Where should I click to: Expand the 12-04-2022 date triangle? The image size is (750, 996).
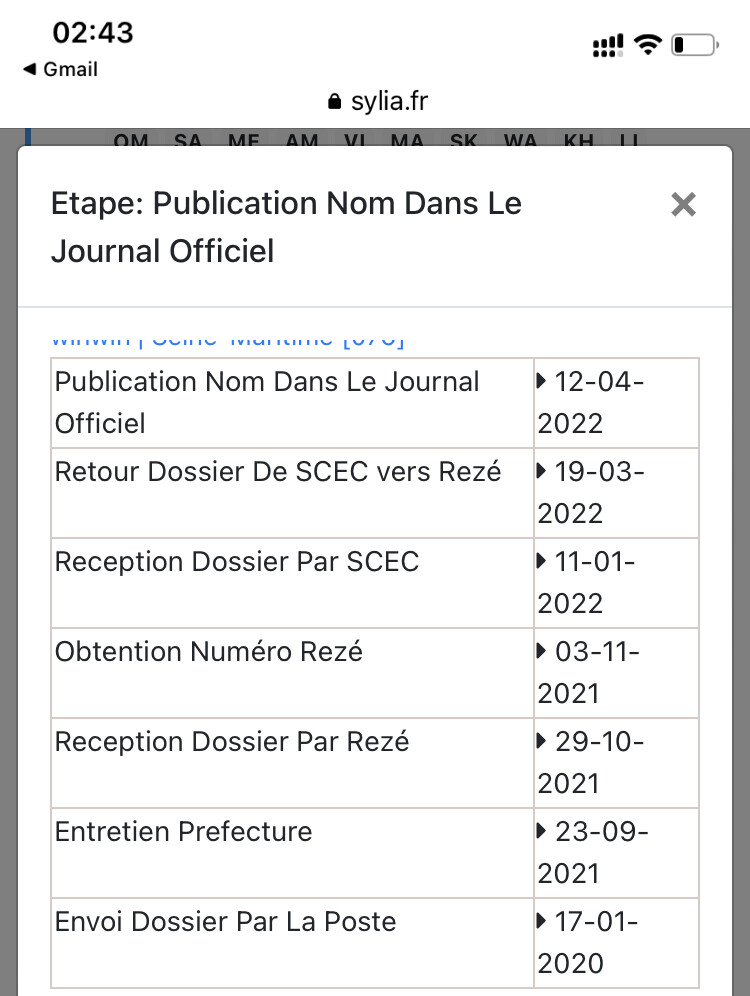point(541,381)
